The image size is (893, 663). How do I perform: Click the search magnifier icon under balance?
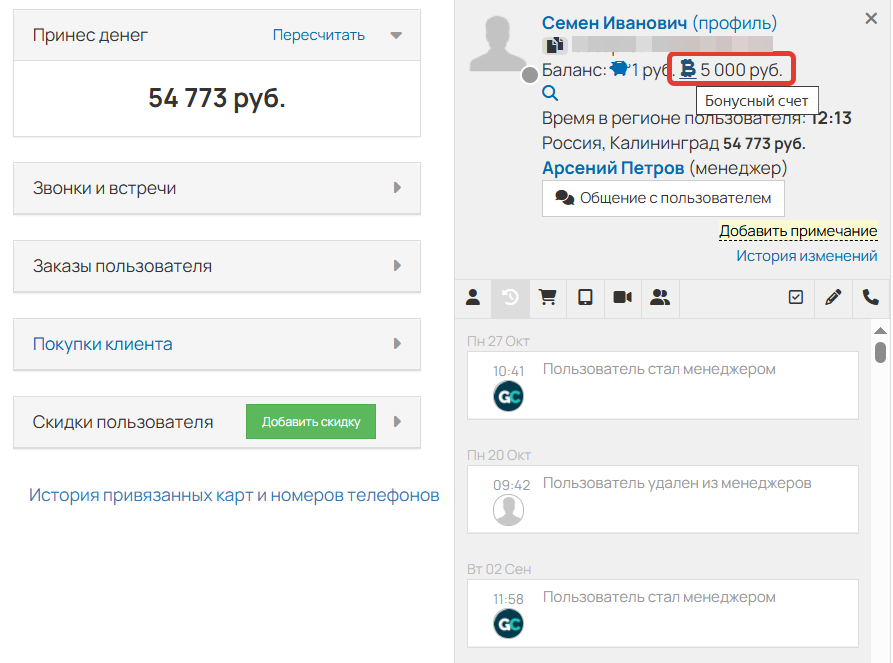(x=550, y=91)
